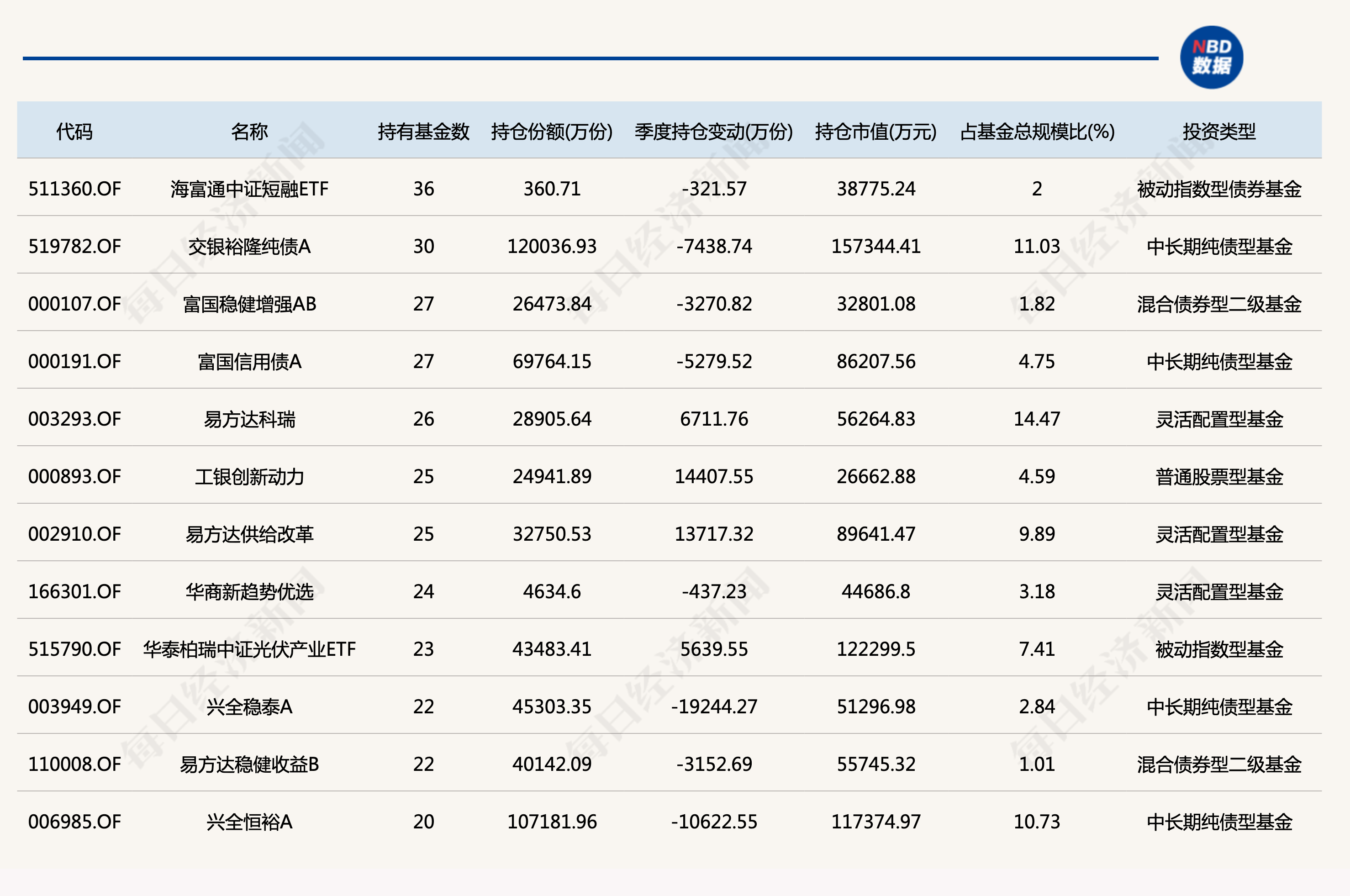Click holding share value 360.71
The width and height of the screenshot is (1350, 896).
(552, 189)
